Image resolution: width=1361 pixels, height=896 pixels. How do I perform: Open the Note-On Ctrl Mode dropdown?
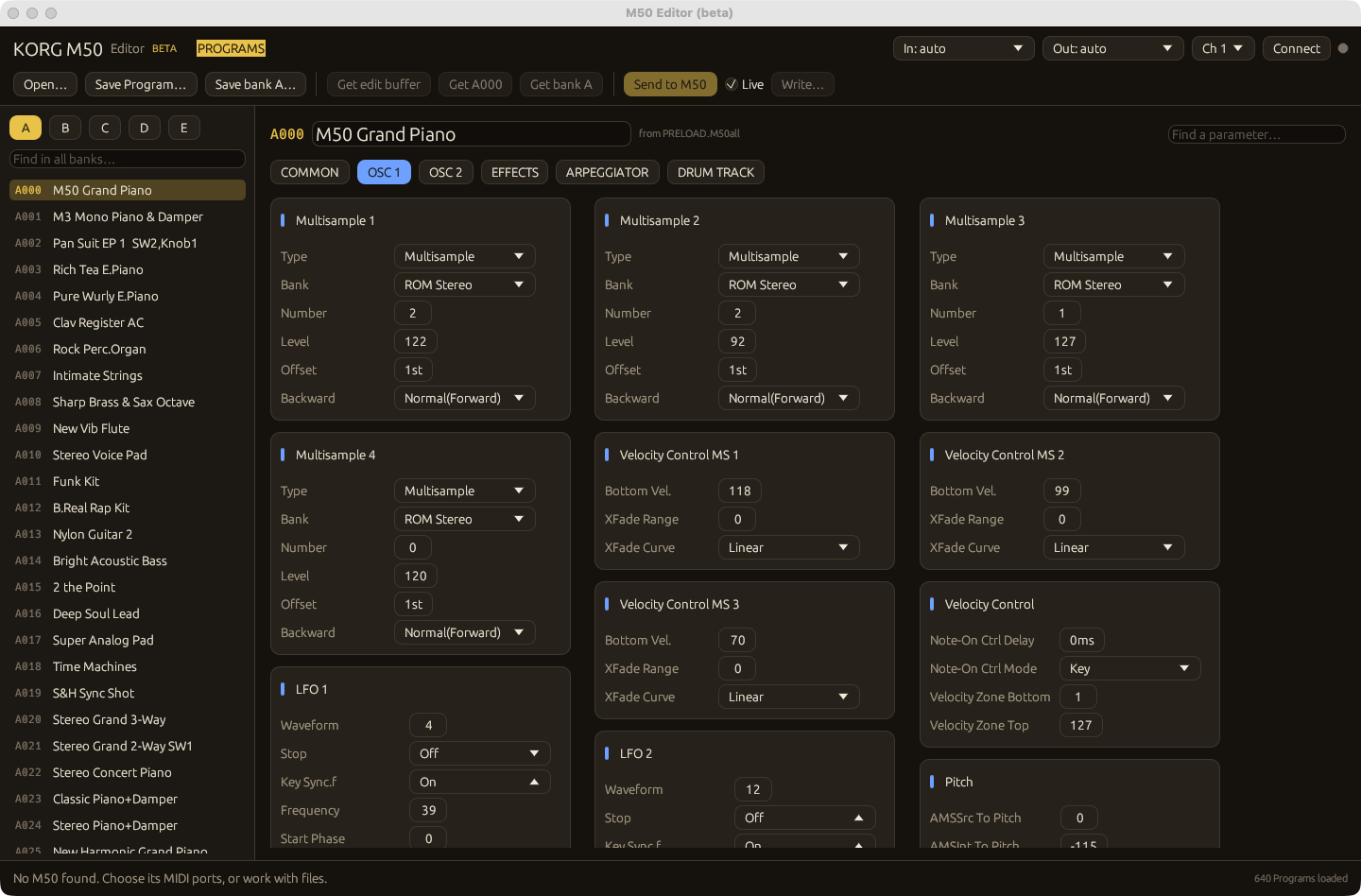(1129, 668)
